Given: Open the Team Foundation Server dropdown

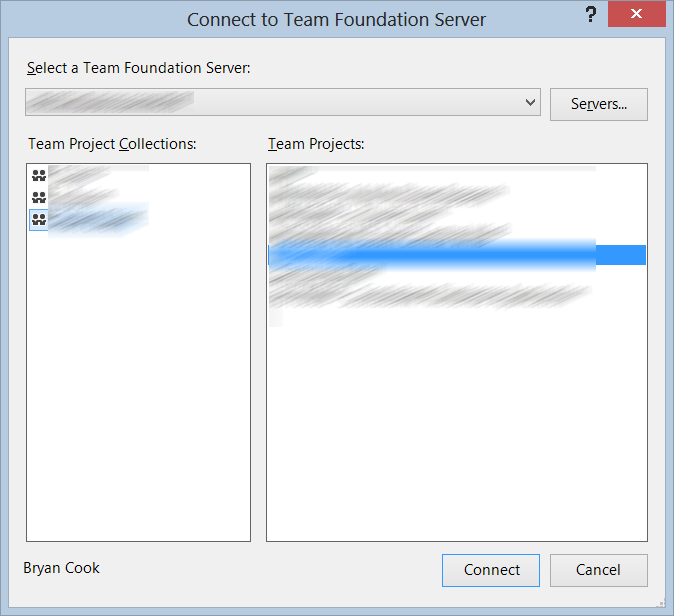Looking at the screenshot, I should coord(283,102).
